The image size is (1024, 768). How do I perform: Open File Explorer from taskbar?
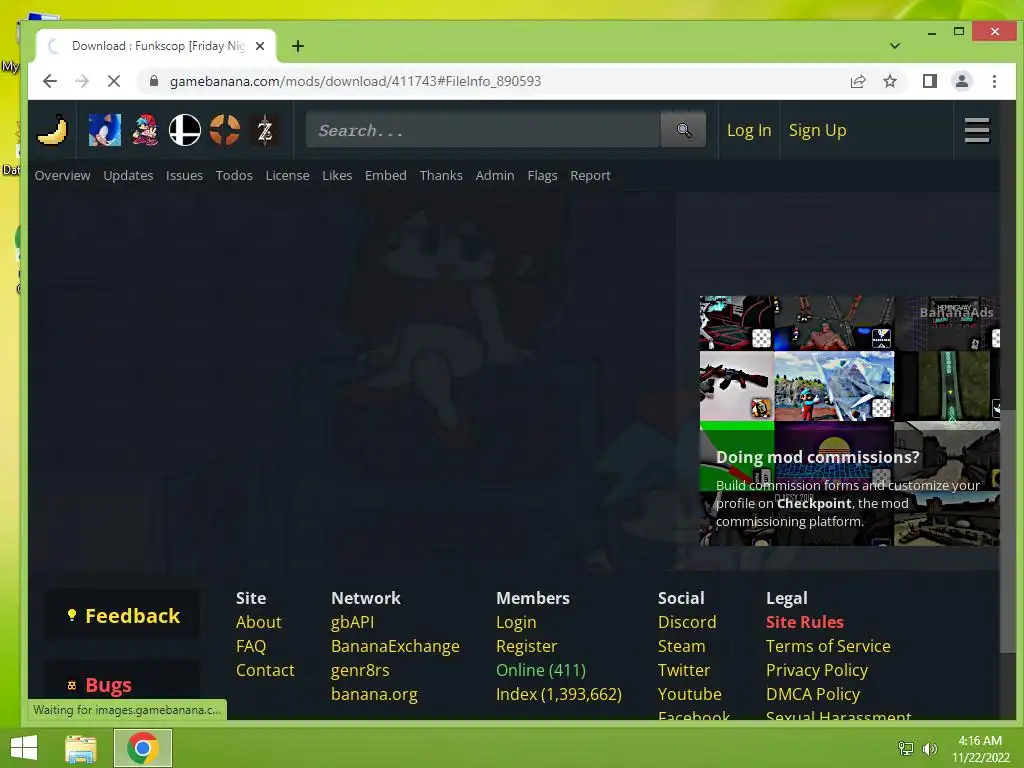pos(81,748)
